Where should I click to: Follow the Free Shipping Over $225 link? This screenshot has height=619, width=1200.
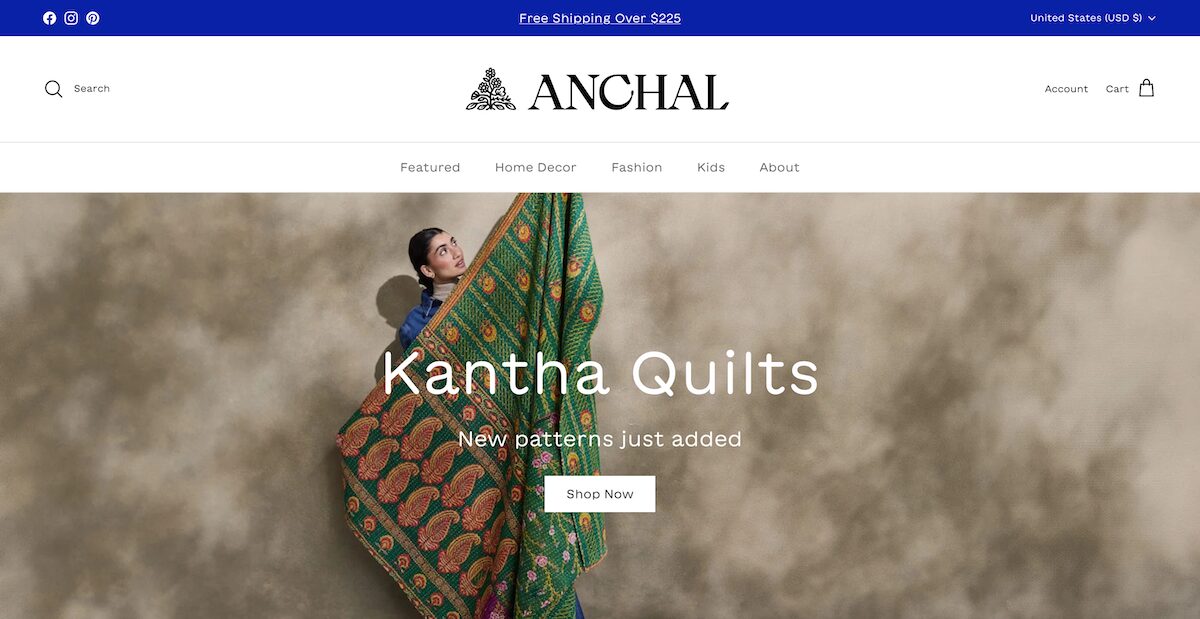[600, 18]
